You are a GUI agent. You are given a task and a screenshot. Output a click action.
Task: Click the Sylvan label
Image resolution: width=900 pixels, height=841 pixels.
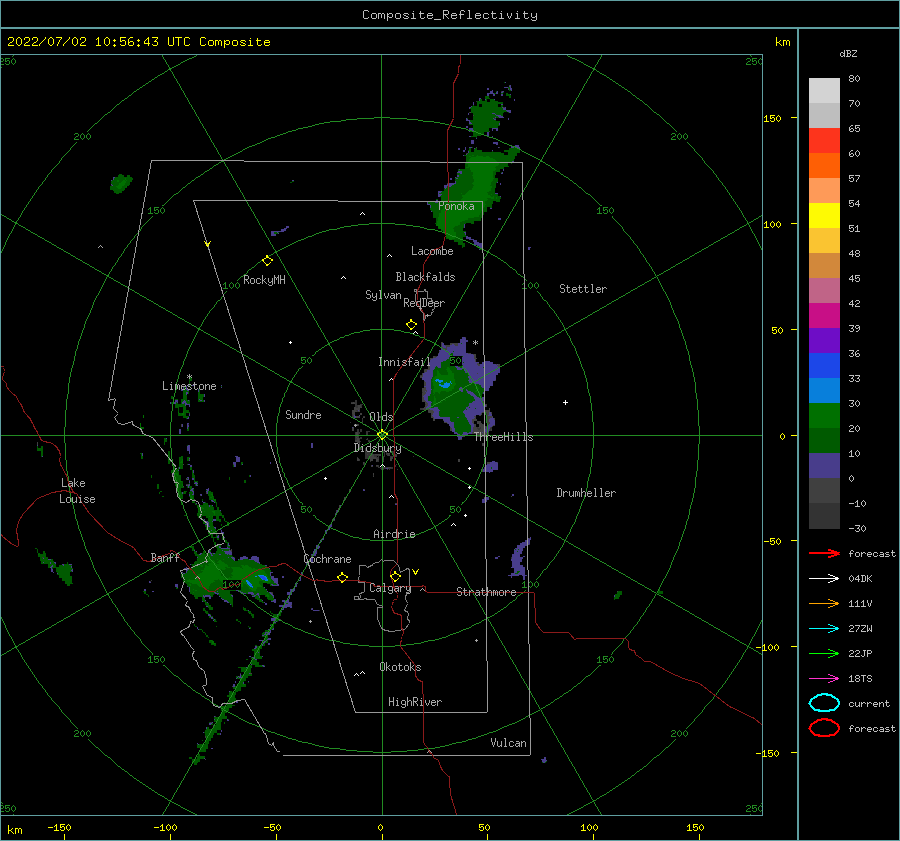383,295
